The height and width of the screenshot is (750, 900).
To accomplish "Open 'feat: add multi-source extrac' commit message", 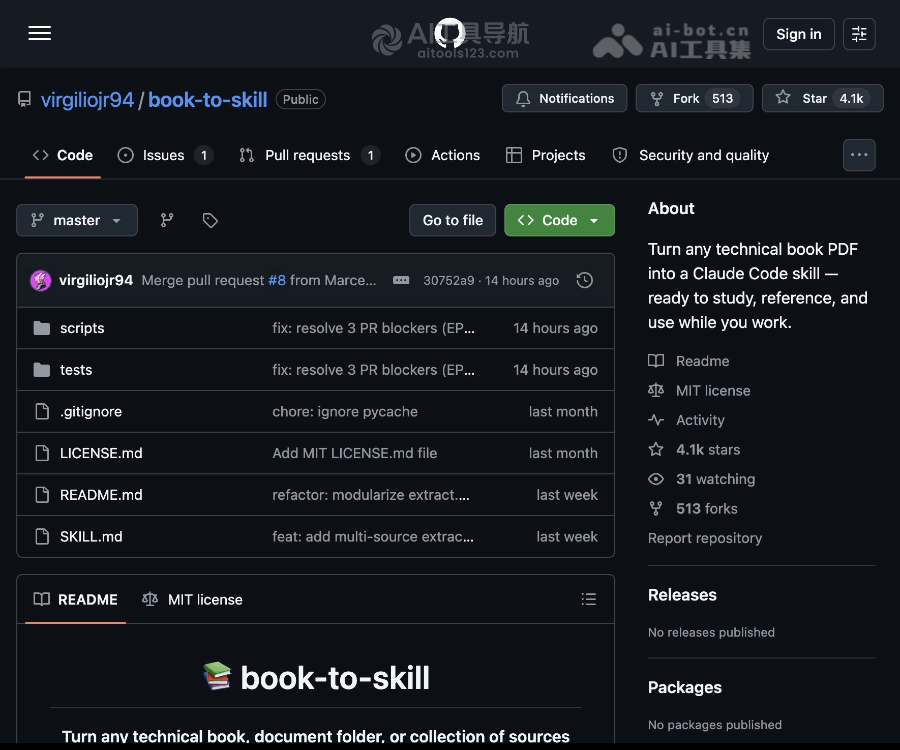I will (373, 537).
